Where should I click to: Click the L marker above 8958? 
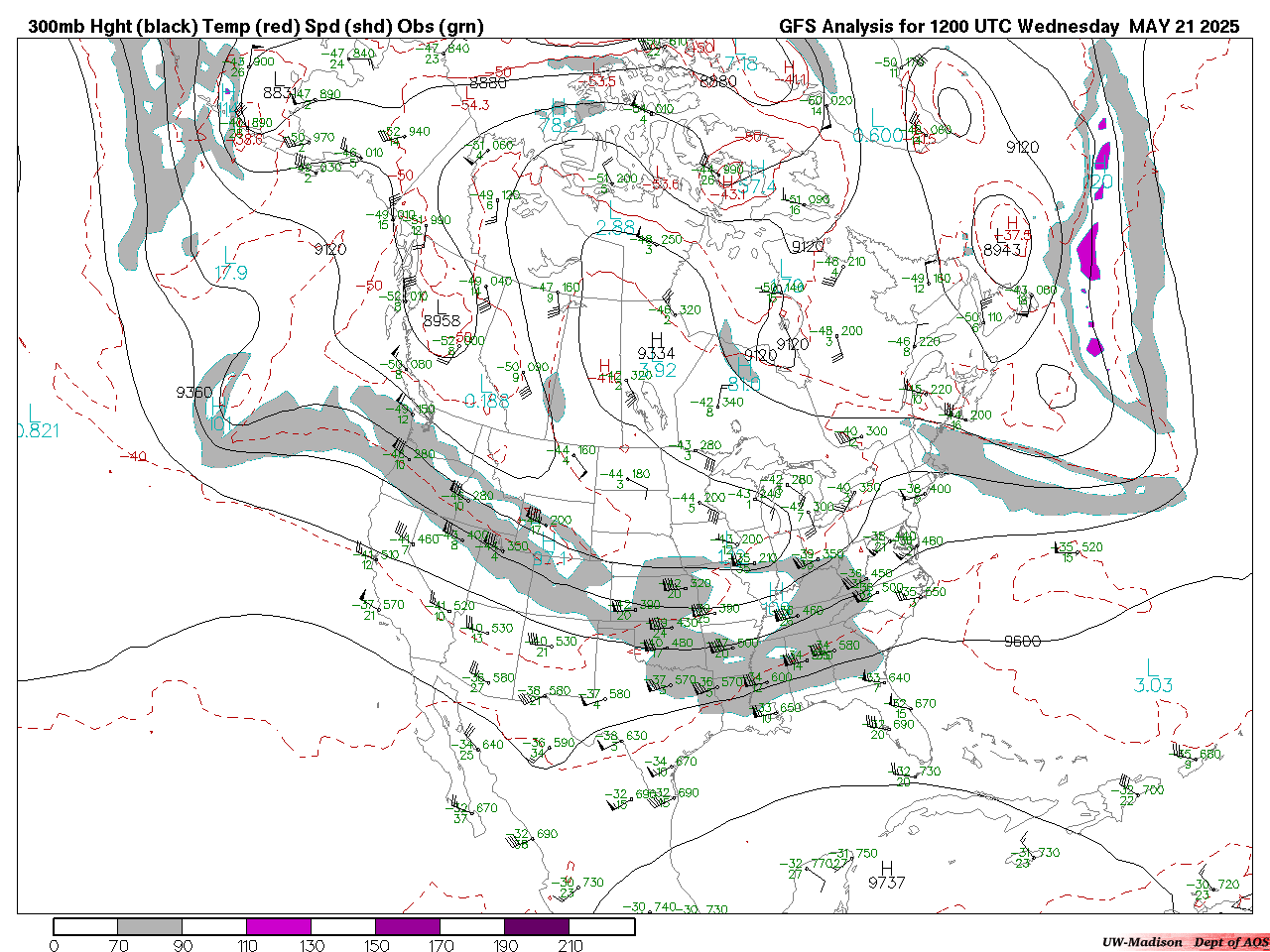point(440,305)
